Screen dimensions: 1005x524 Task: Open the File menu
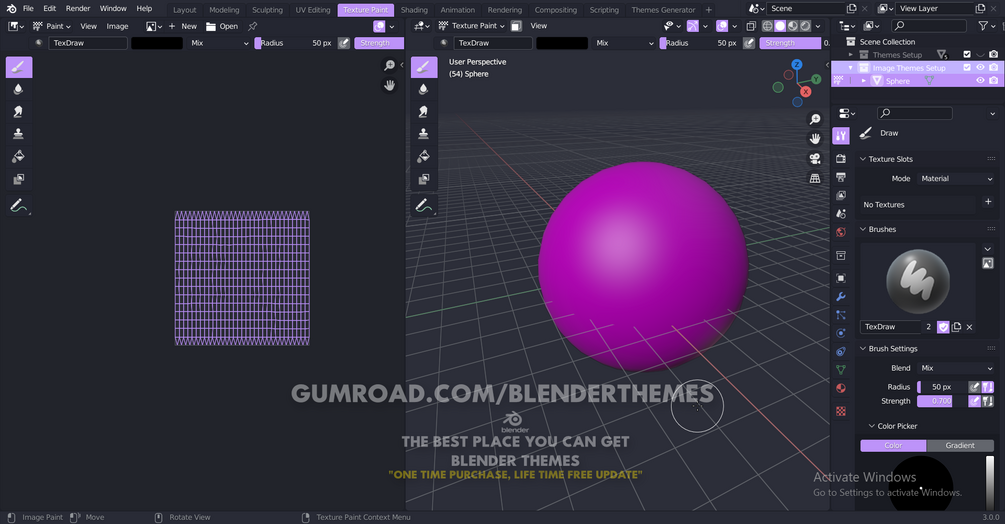tap(28, 8)
